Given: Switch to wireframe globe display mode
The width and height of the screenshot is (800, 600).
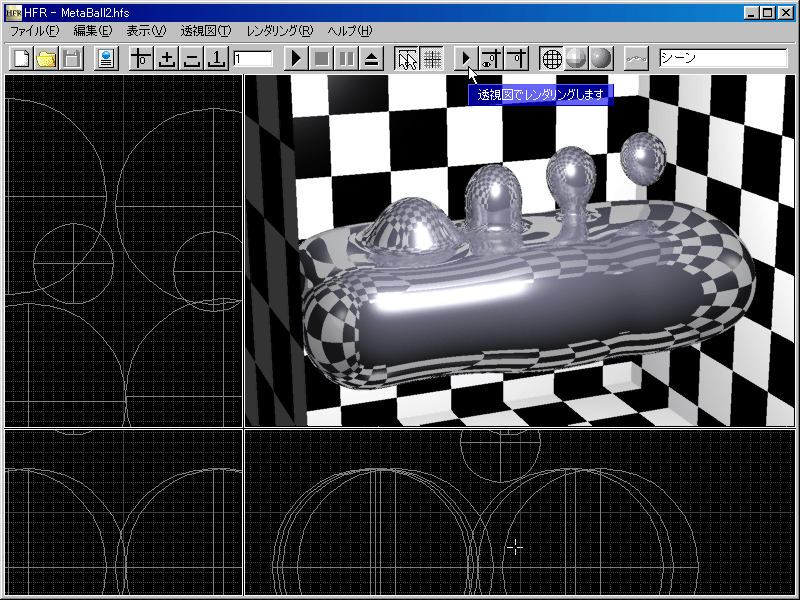Looking at the screenshot, I should tap(552, 58).
